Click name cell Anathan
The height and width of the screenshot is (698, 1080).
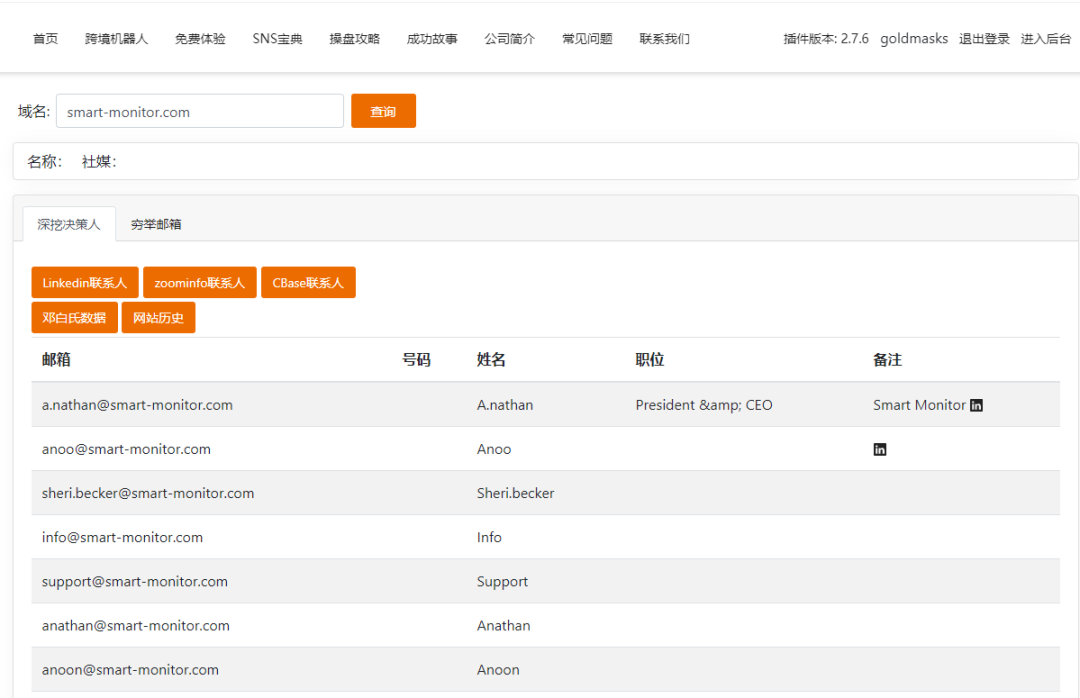click(x=503, y=626)
